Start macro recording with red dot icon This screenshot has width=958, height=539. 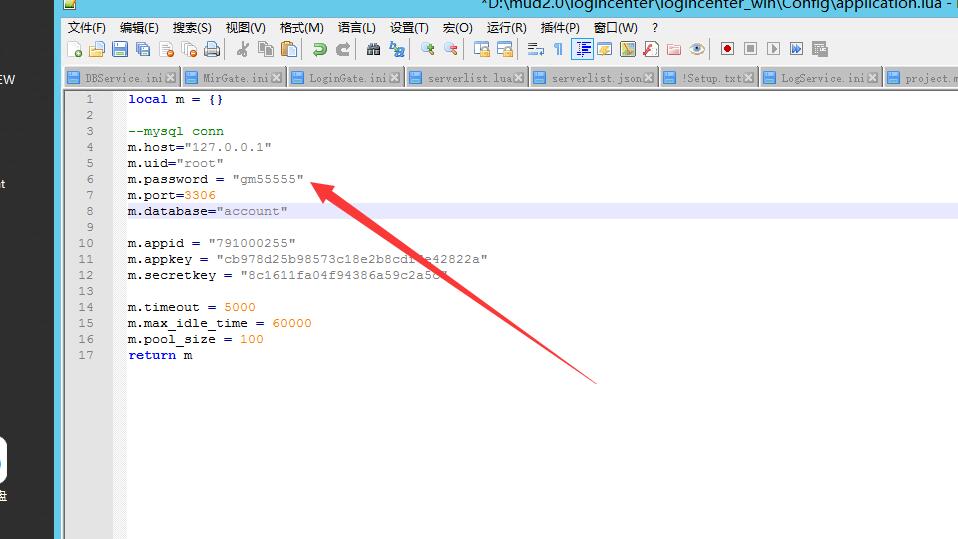coord(727,49)
